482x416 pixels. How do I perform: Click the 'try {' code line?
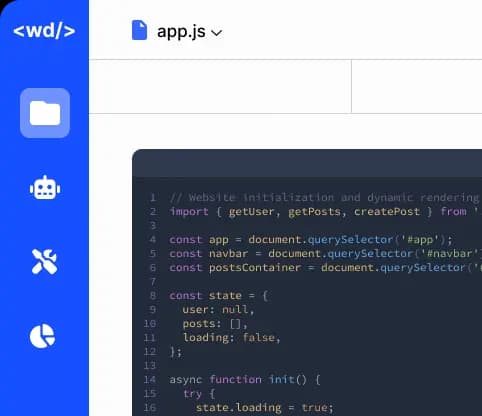(199, 394)
